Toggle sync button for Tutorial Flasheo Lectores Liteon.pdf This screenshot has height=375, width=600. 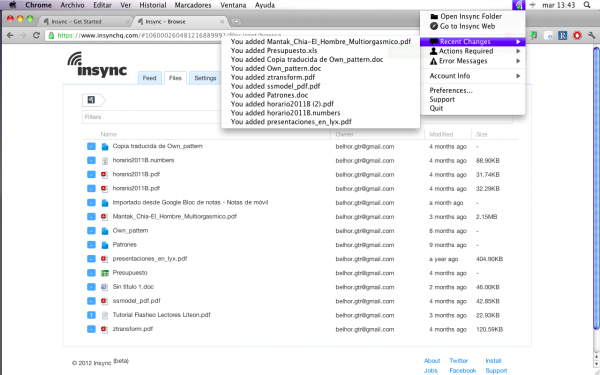[91, 315]
